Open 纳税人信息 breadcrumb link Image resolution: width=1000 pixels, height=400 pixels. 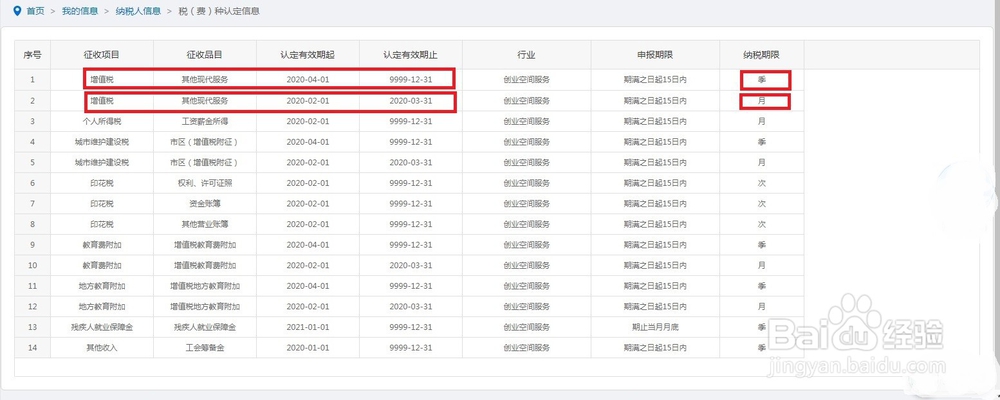point(138,11)
